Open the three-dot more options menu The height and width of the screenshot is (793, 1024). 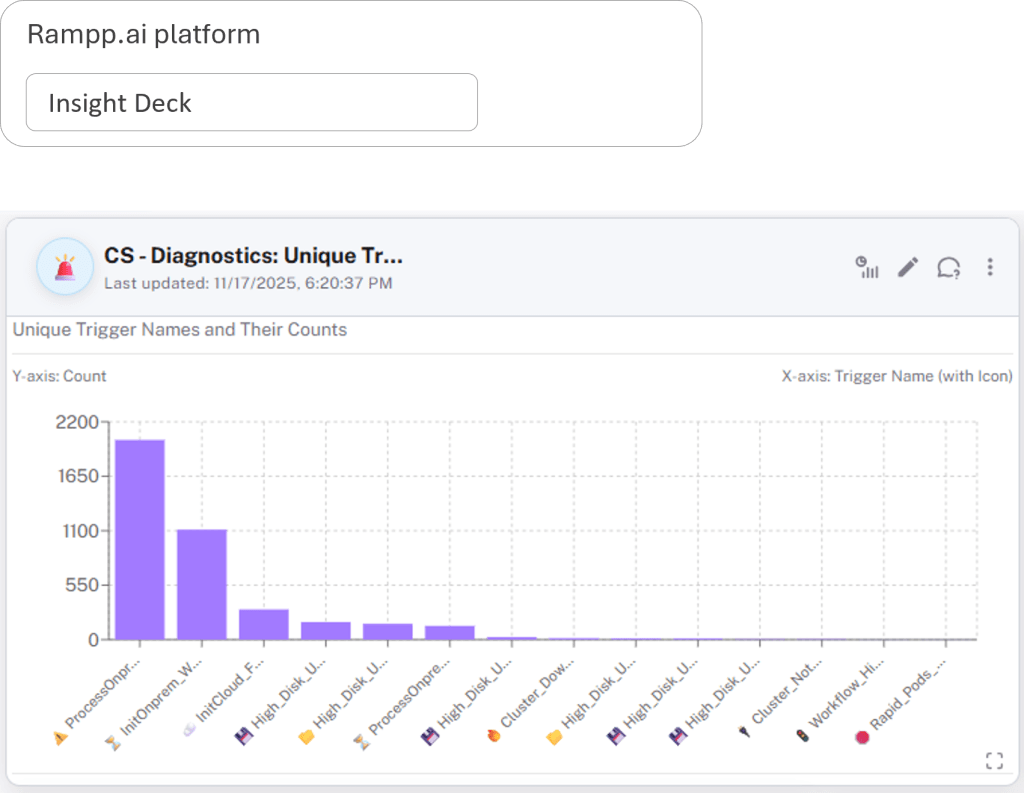990,267
